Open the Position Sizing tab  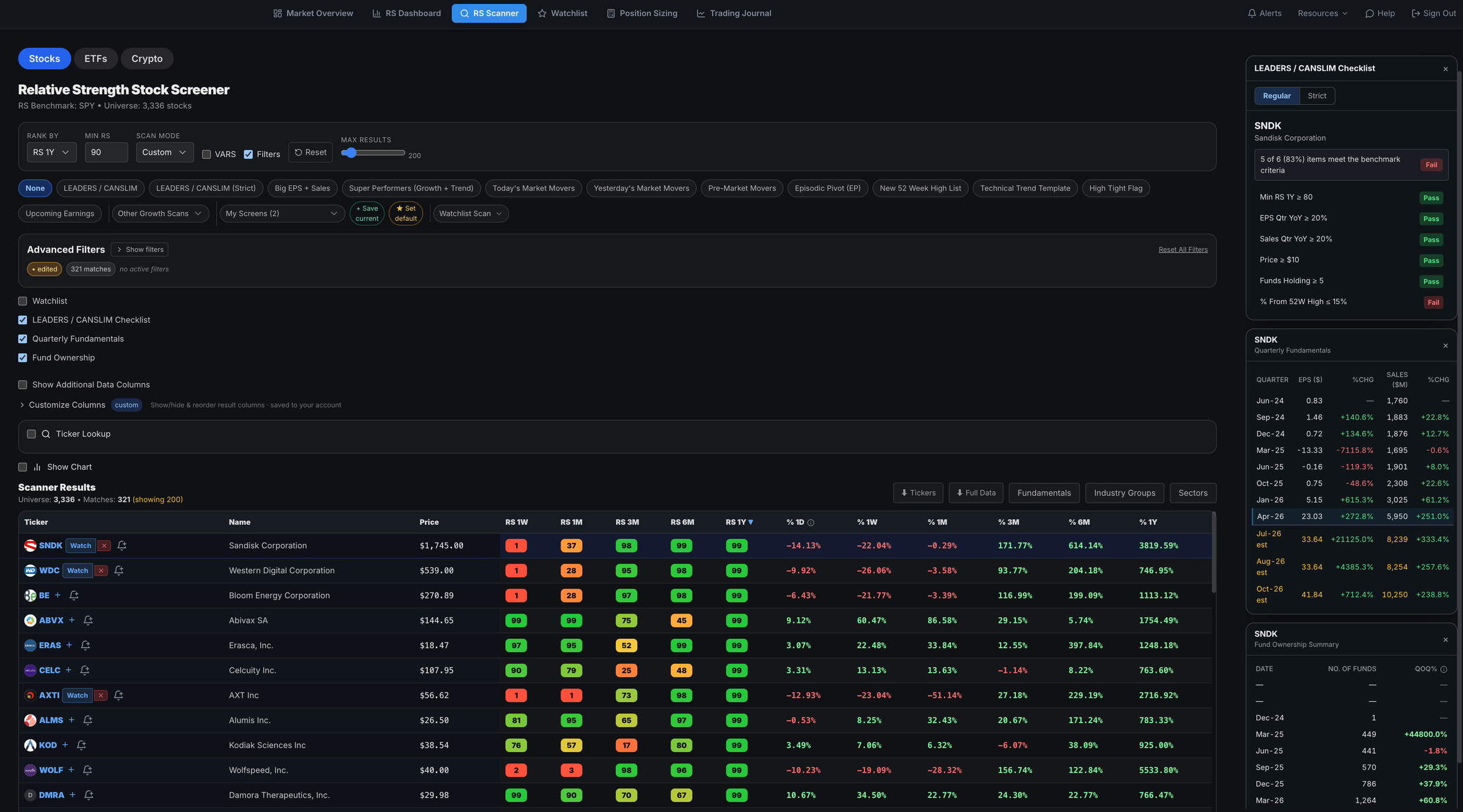(x=642, y=13)
